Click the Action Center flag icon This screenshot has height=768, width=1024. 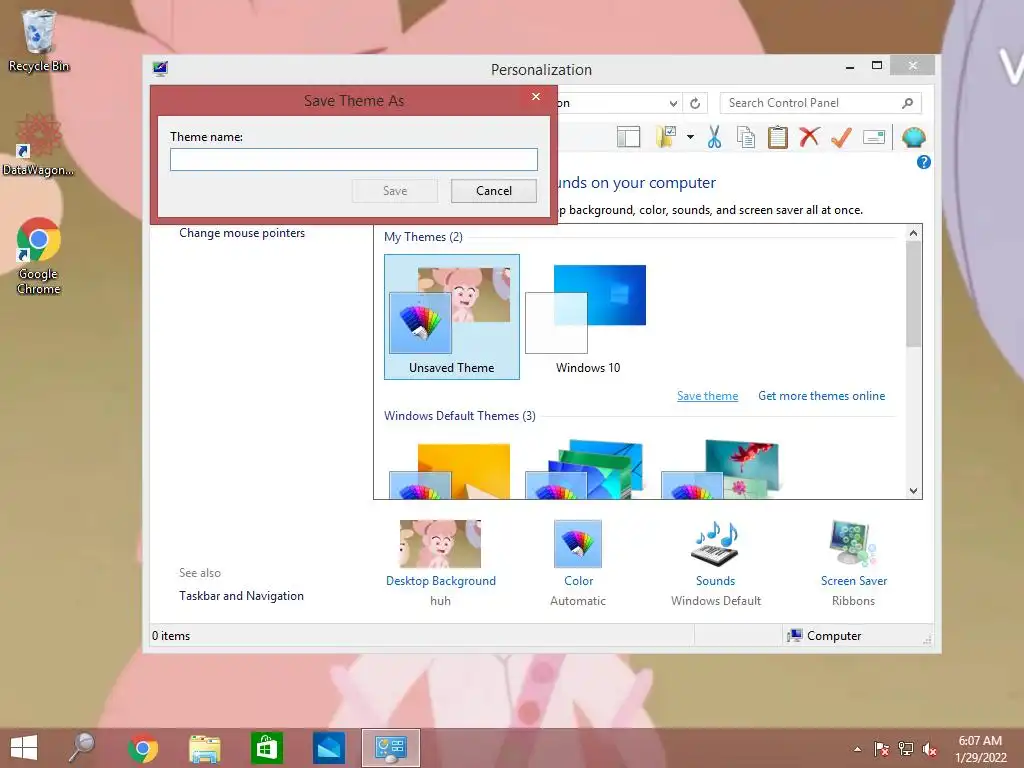click(x=881, y=749)
